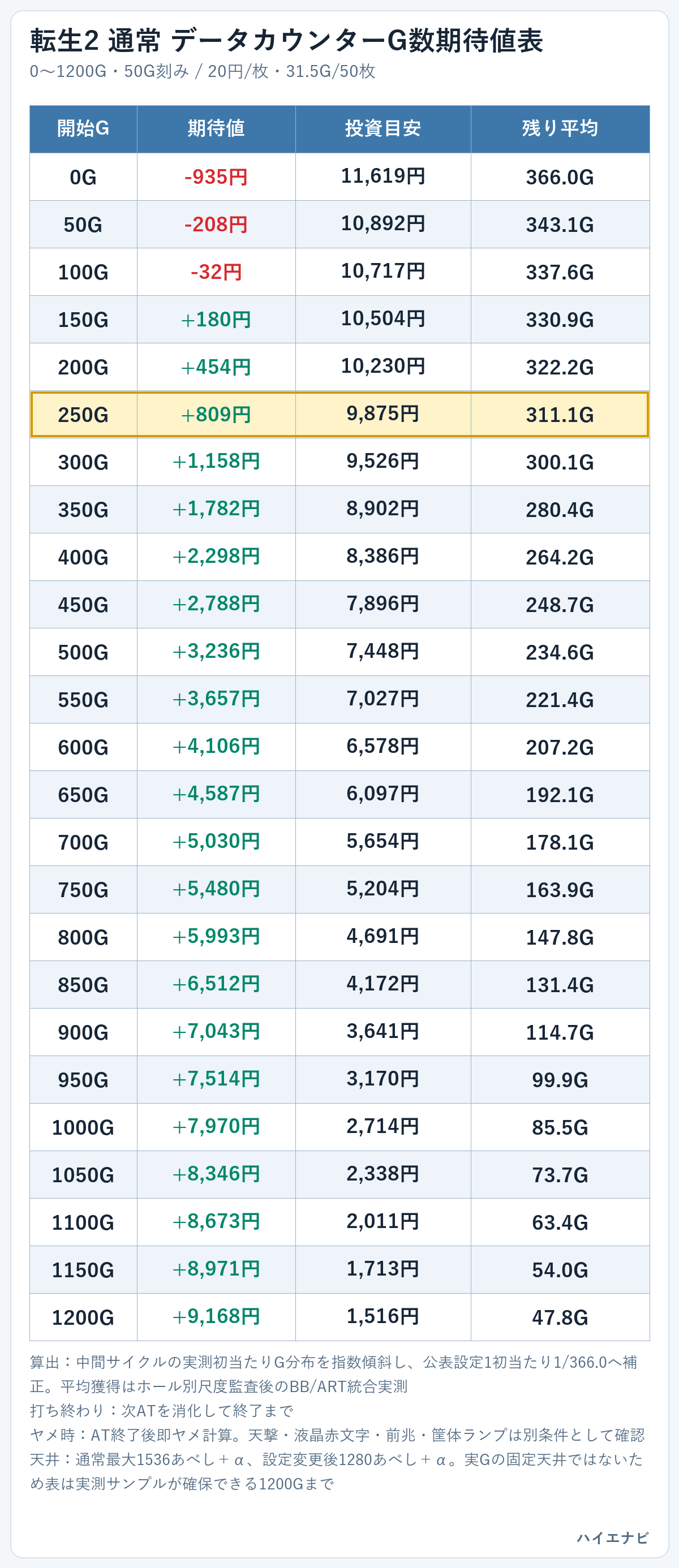Image resolution: width=679 pixels, height=1568 pixels.
Task: Select the 750G row label
Action: (83, 890)
